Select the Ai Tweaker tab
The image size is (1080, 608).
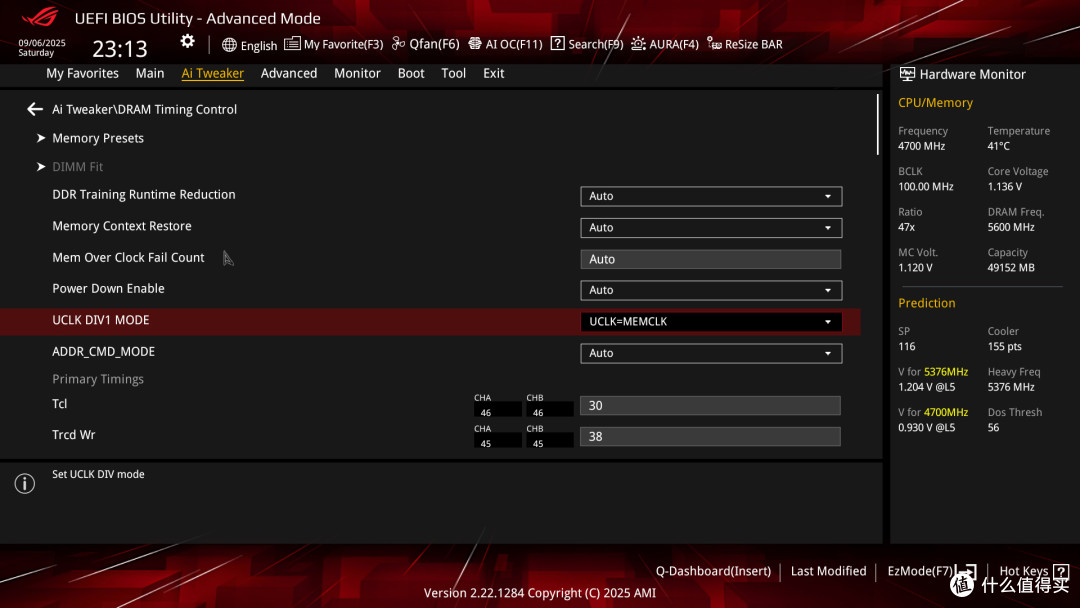[212, 73]
